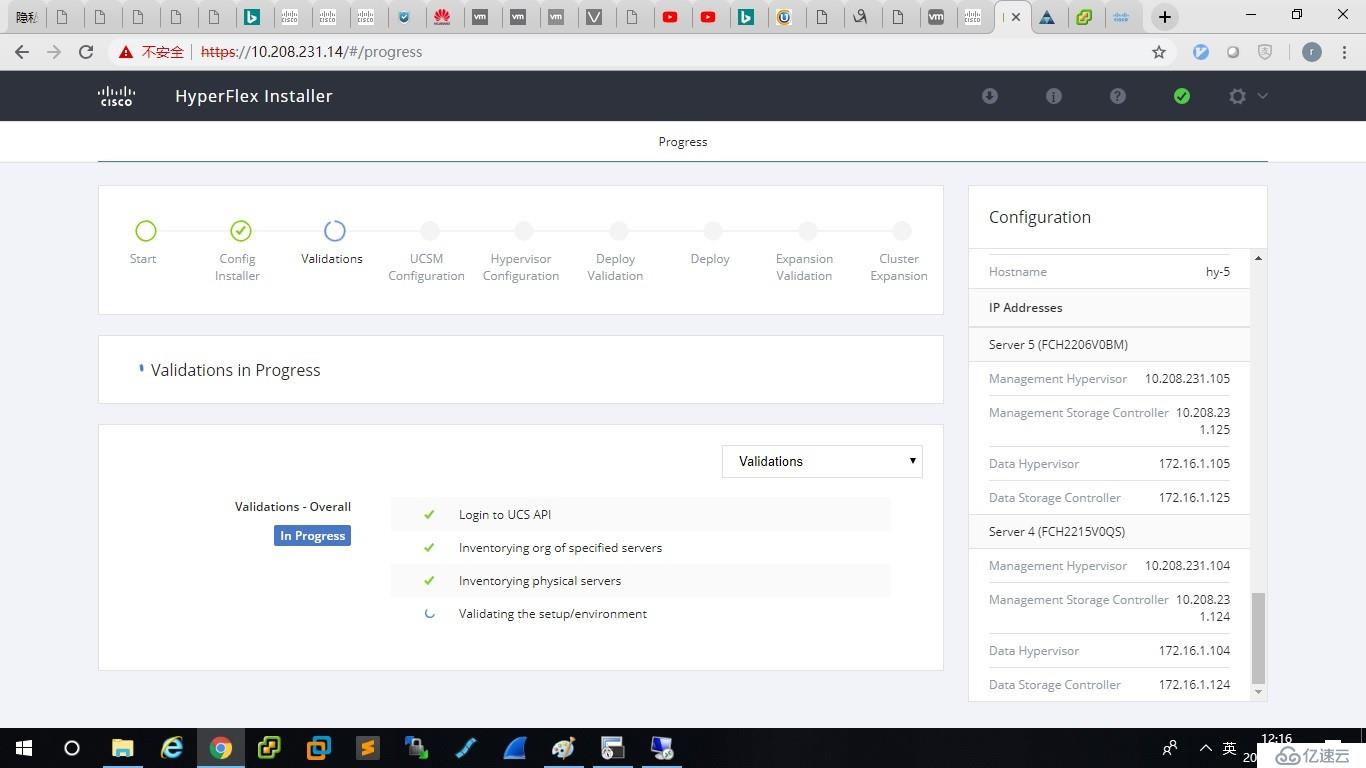Click the Deploy step dot
Image resolution: width=1366 pixels, height=768 pixels.
click(x=712, y=231)
